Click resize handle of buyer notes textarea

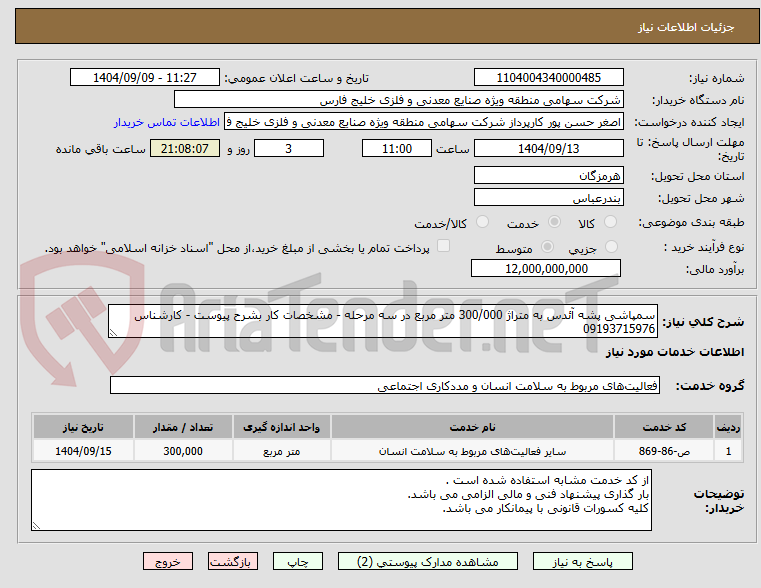point(36,525)
